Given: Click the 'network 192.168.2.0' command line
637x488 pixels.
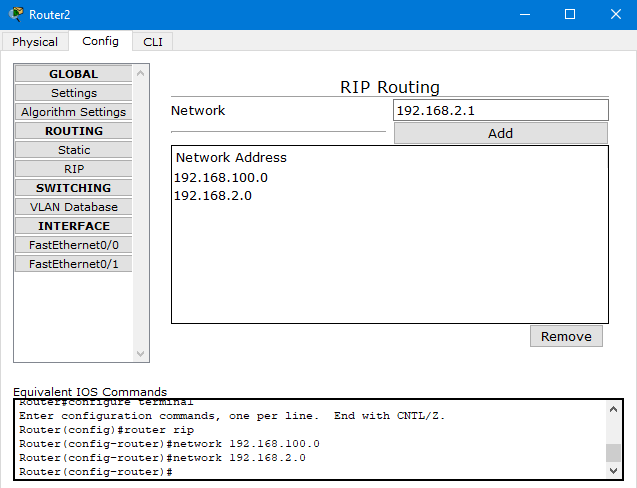Looking at the screenshot, I should (162, 458).
